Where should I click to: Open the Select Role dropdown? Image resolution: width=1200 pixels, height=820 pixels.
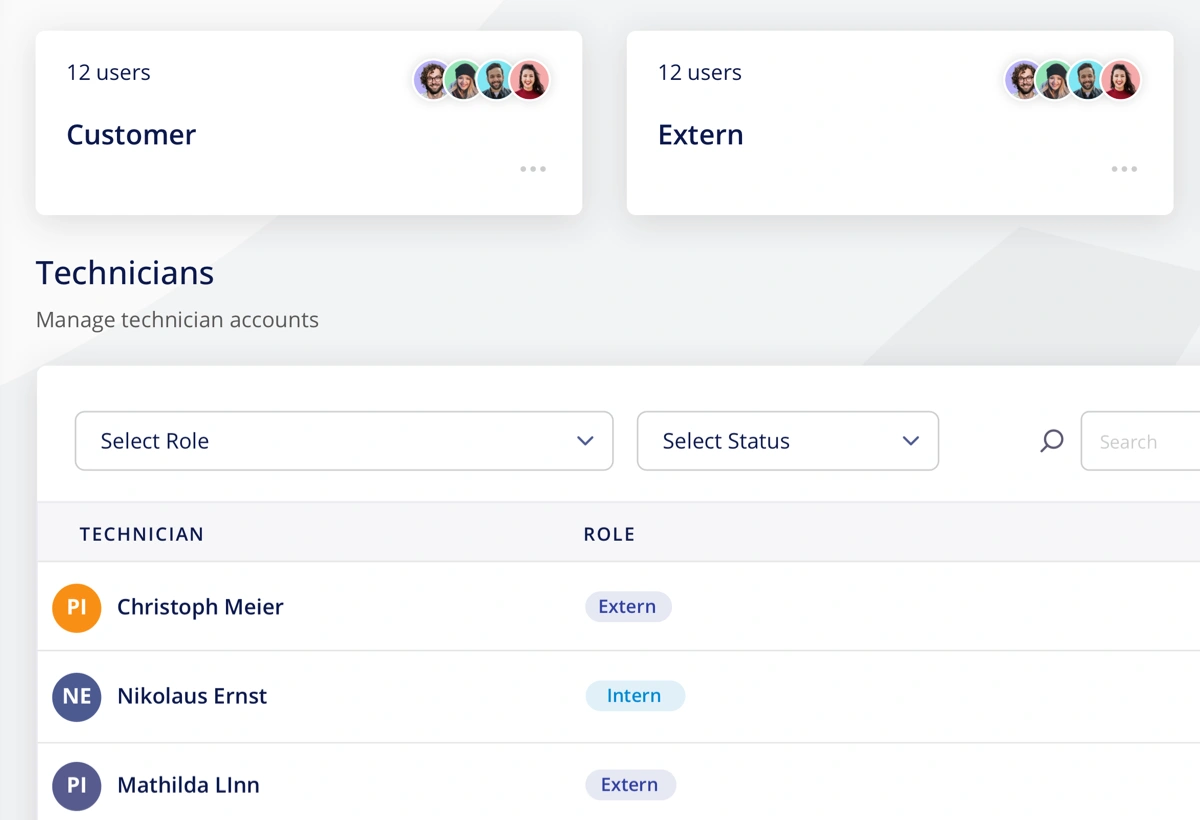[344, 441]
